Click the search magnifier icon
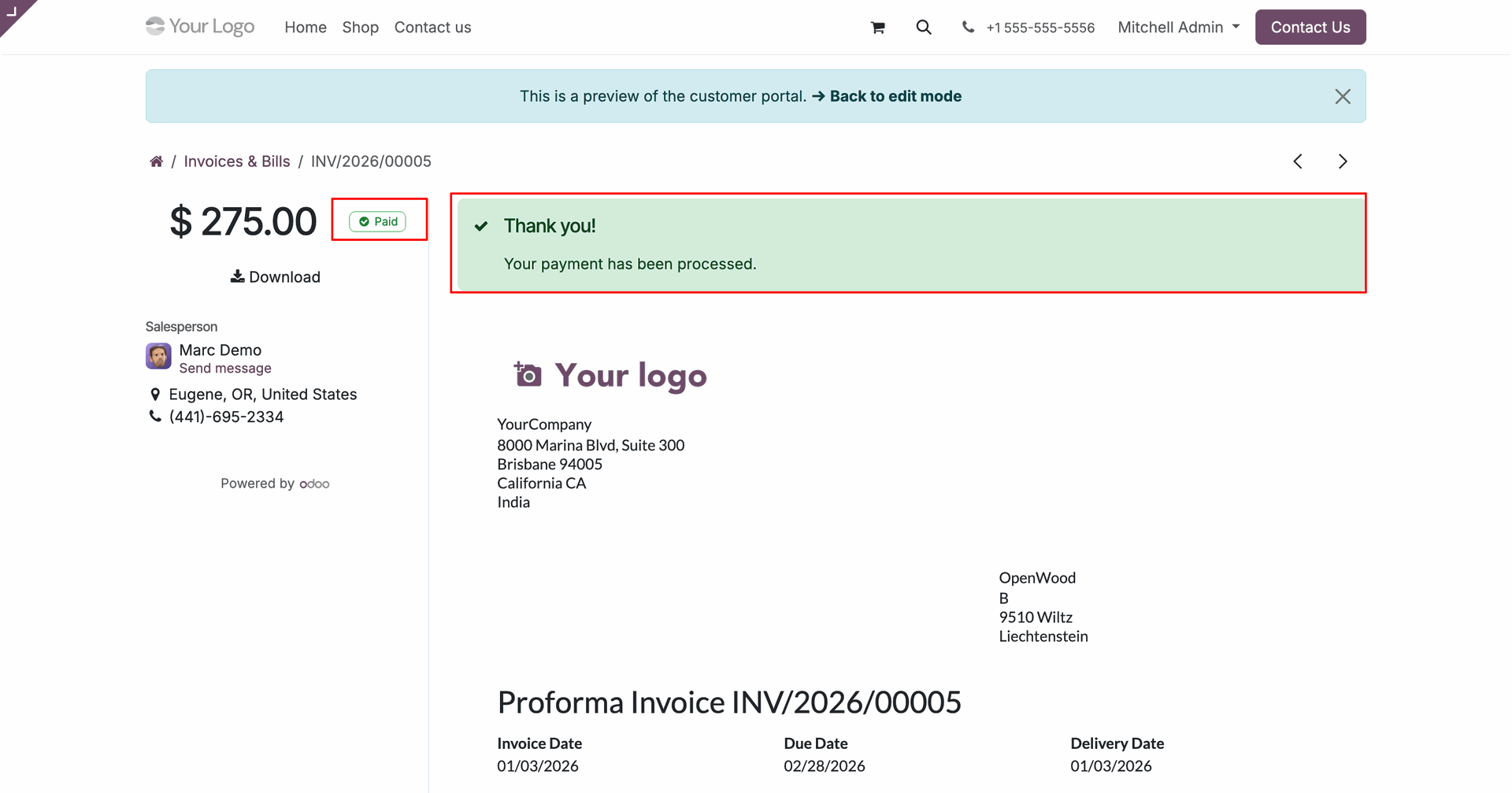This screenshot has height=793, width=1512. 924,28
